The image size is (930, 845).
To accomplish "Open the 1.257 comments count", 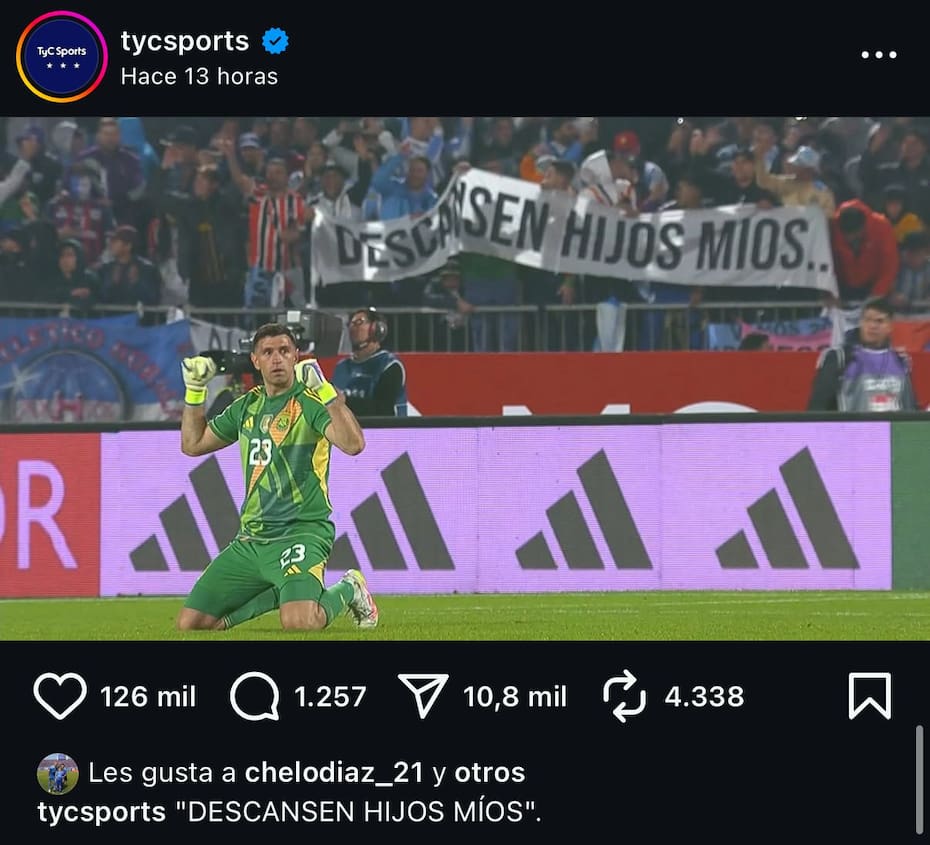I will pos(330,697).
